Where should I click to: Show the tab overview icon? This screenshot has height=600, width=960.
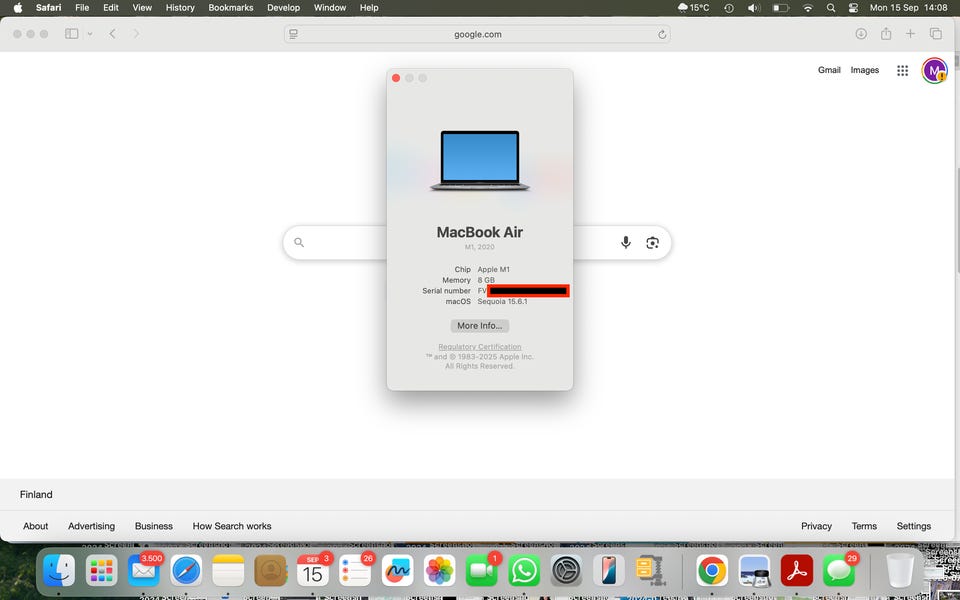pos(936,34)
